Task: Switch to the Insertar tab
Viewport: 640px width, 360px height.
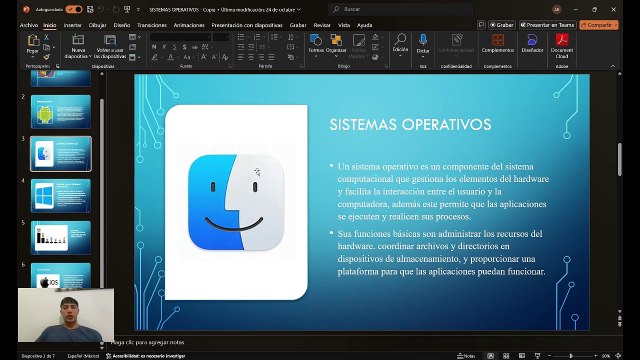Action: [73, 25]
